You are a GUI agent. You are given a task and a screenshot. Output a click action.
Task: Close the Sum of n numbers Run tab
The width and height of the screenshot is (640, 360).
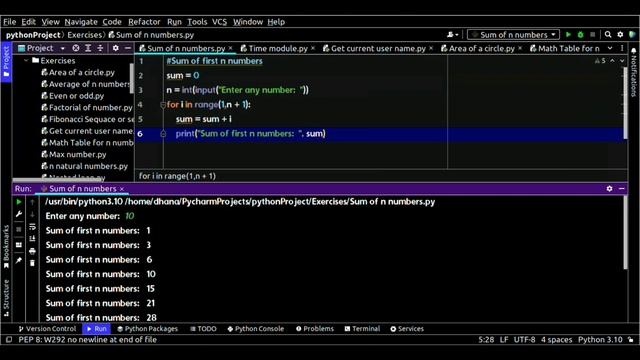tap(122, 189)
